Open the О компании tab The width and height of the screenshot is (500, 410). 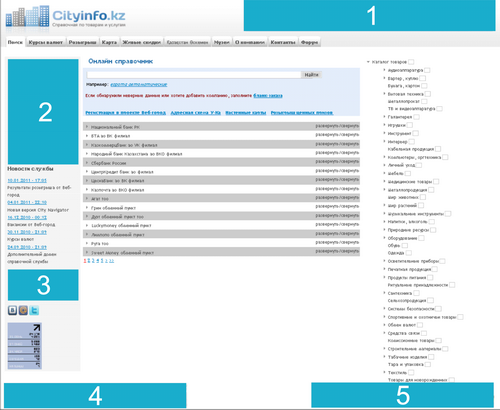pyautogui.click(x=250, y=42)
